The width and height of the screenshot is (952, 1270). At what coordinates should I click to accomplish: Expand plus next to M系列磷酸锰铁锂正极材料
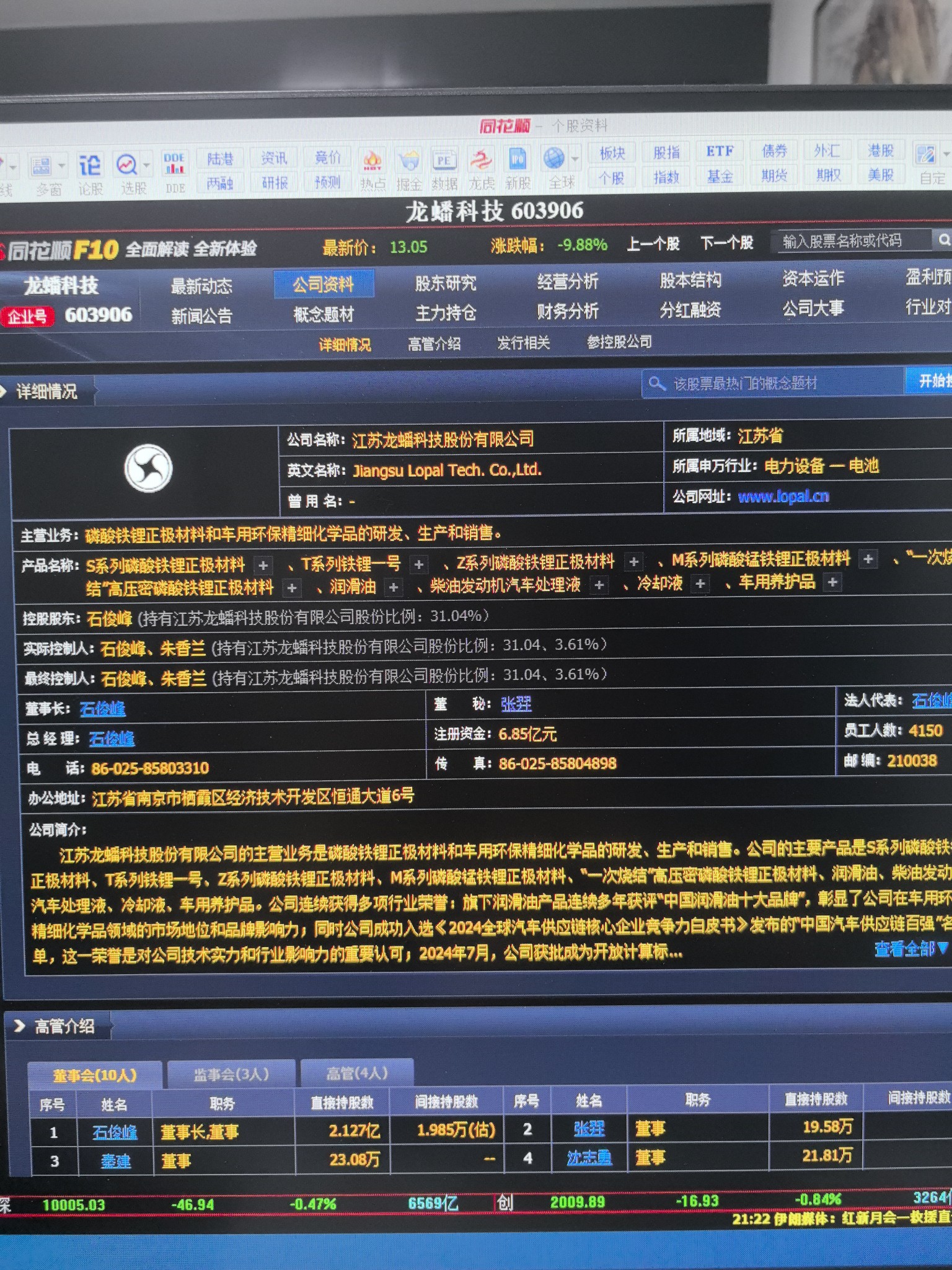[x=868, y=559]
